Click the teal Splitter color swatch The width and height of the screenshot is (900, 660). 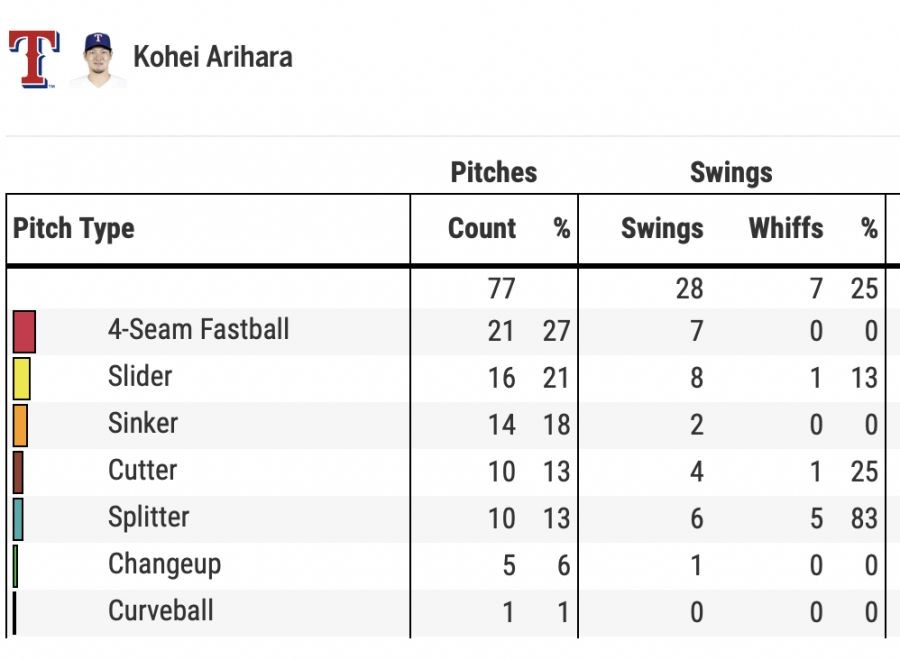18,518
